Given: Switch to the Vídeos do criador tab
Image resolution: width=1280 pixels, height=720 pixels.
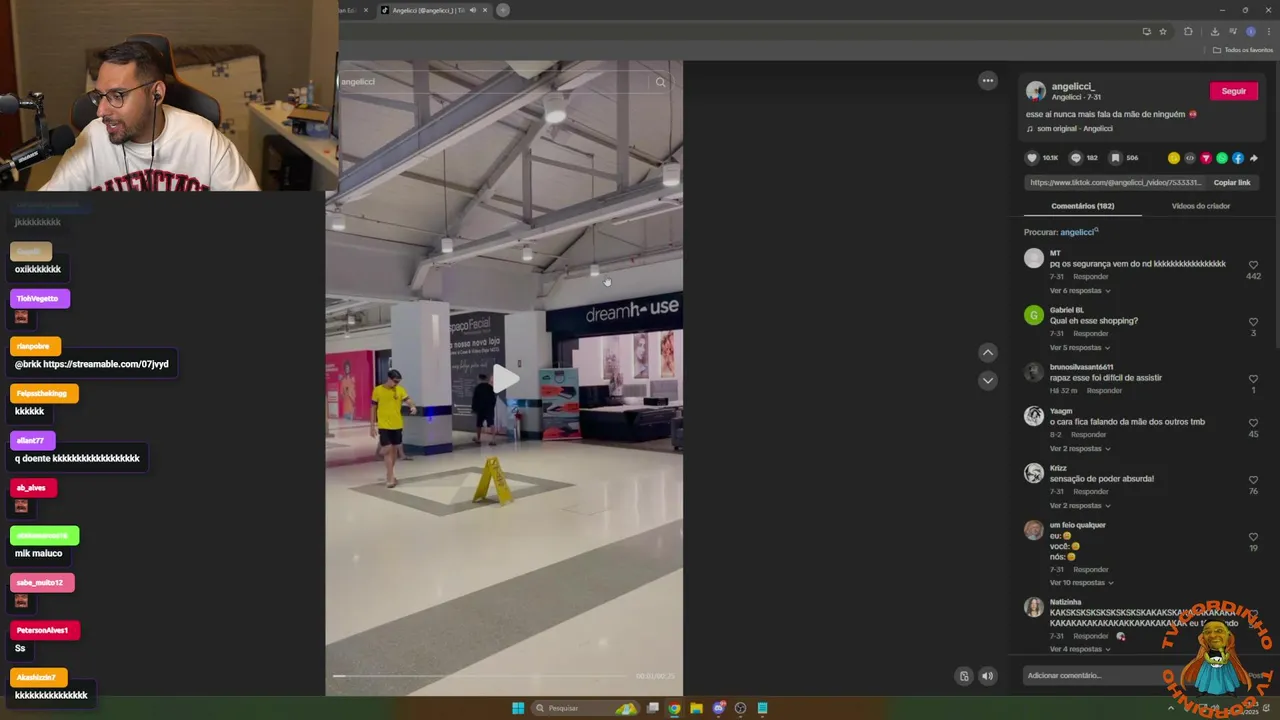Looking at the screenshot, I should pos(1201,206).
